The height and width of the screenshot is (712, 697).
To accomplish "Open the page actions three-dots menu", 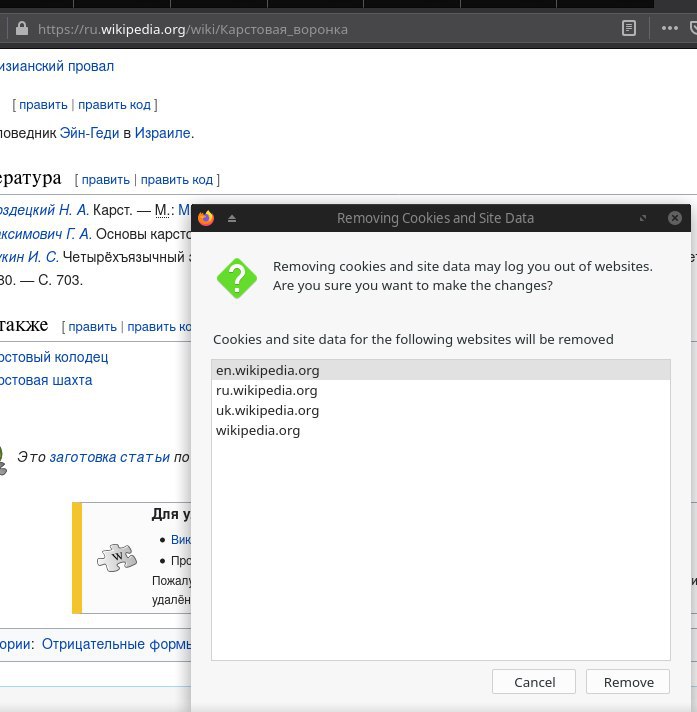I will tap(670, 29).
